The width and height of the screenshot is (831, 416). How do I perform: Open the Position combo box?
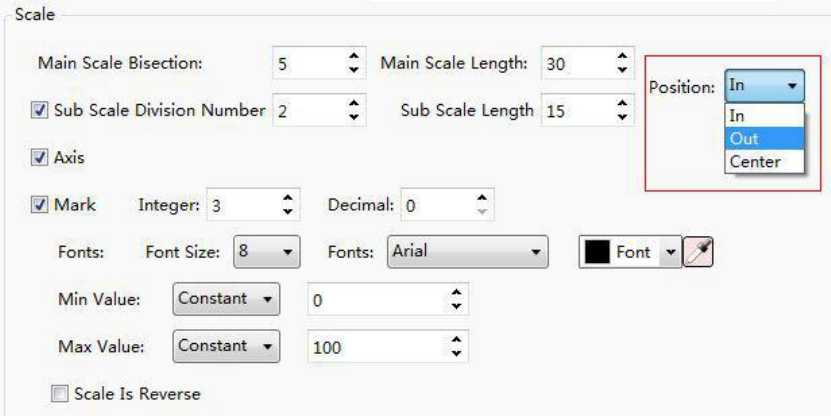764,87
